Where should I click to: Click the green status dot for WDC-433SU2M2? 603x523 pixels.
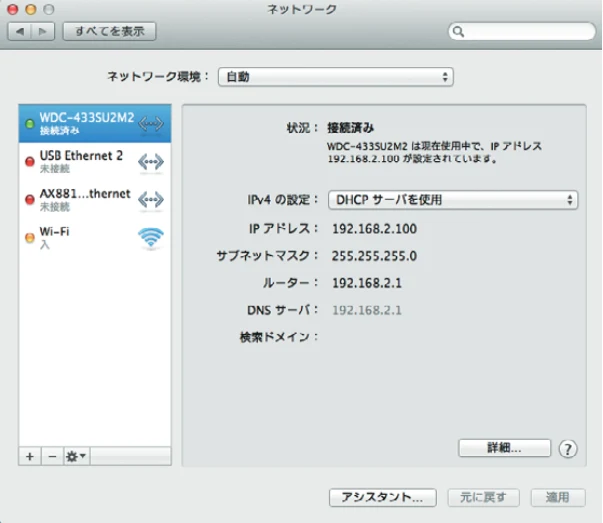[x=30, y=124]
